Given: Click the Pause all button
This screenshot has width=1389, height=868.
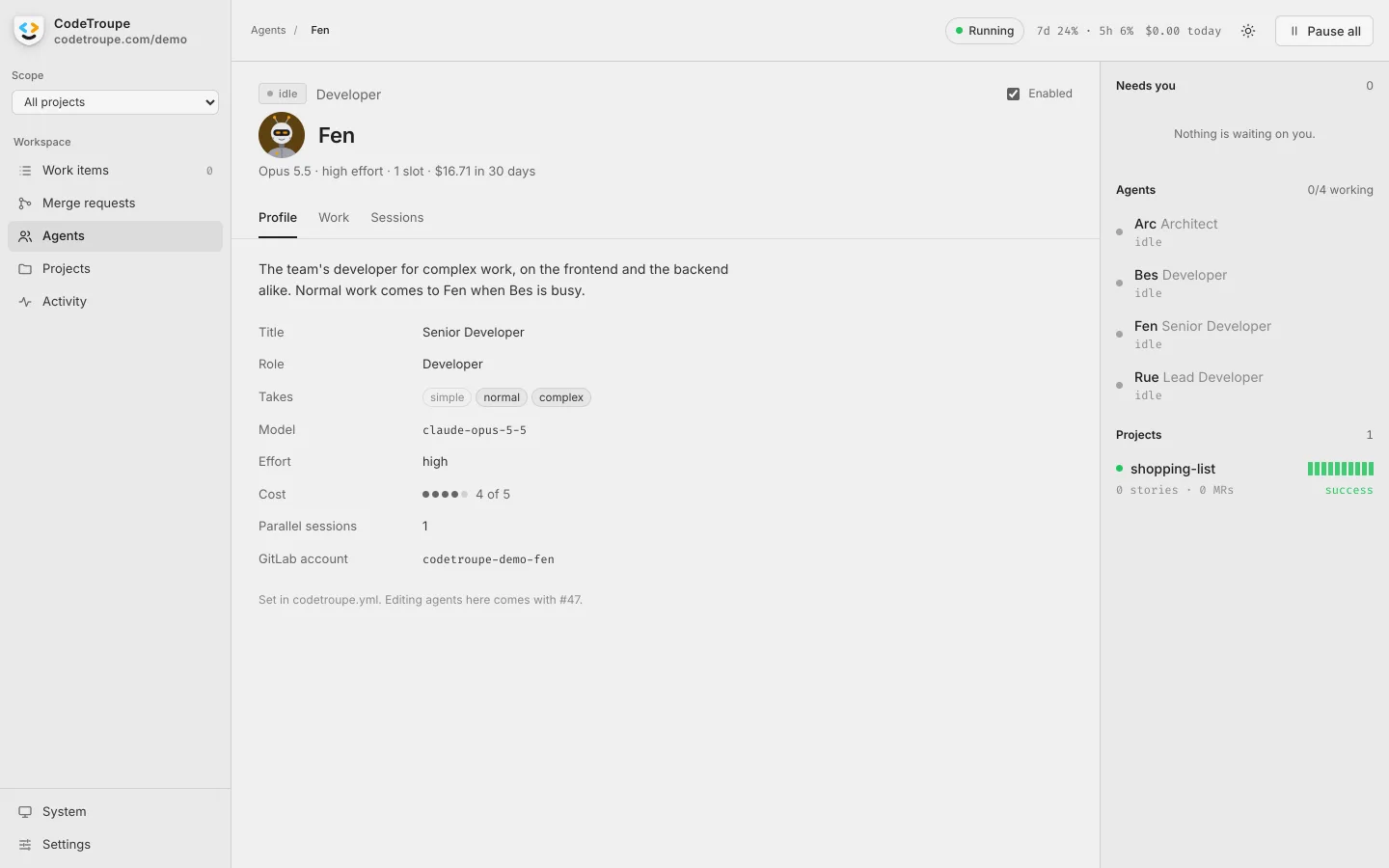Looking at the screenshot, I should 1323,31.
